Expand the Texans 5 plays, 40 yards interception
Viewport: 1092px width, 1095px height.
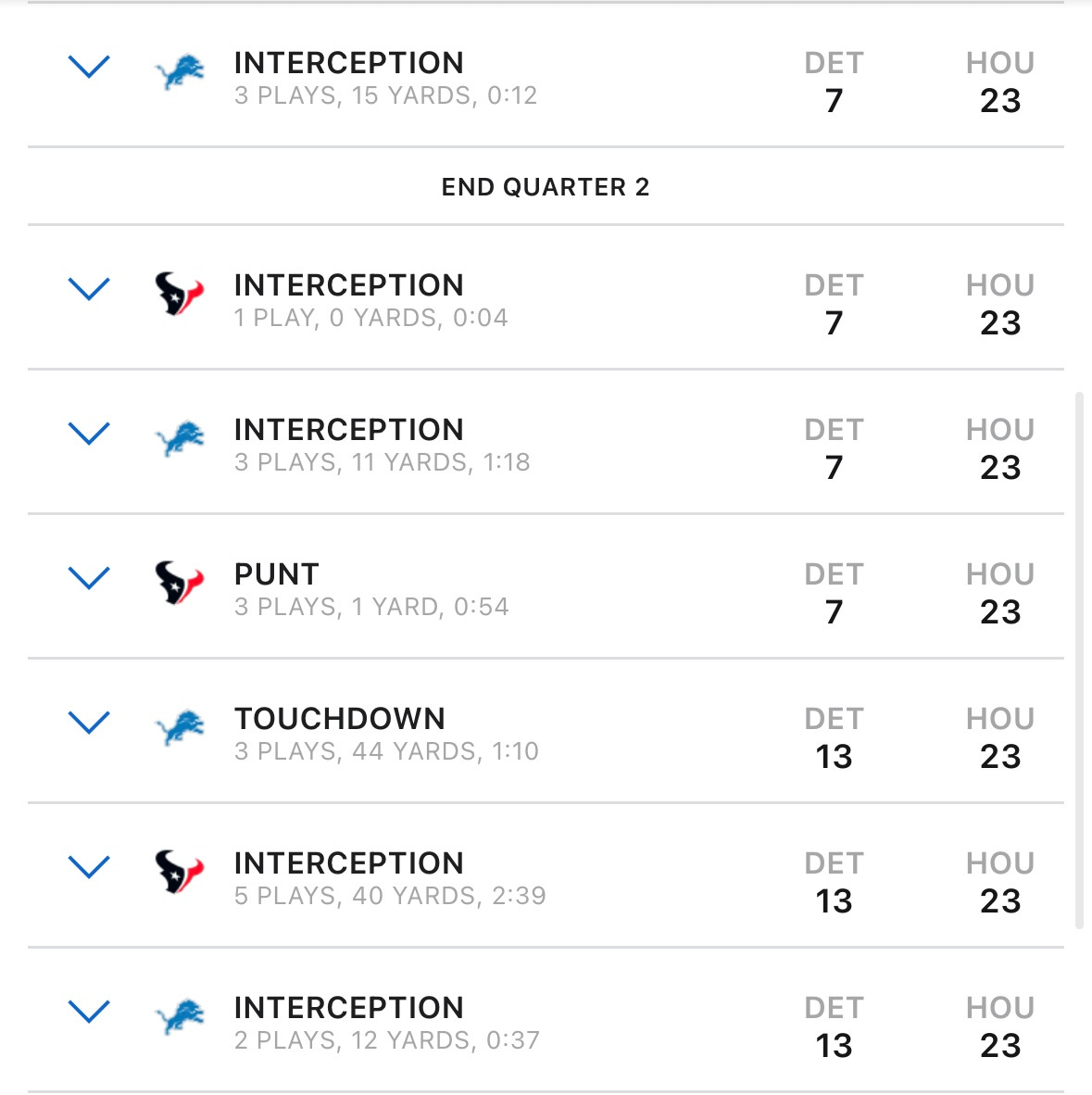pyautogui.click(x=89, y=867)
